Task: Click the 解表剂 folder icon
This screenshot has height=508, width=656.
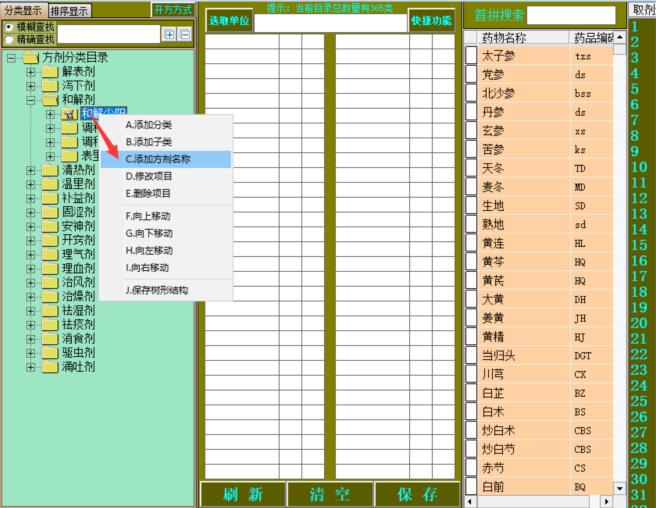Action: [49, 72]
